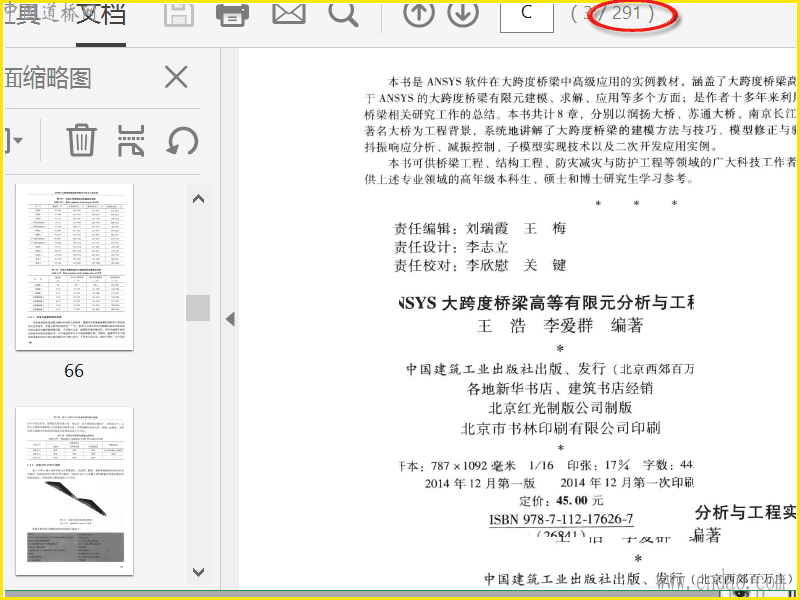
Task: Click the thumbnail scrollbar down arrow
Action: point(198,572)
